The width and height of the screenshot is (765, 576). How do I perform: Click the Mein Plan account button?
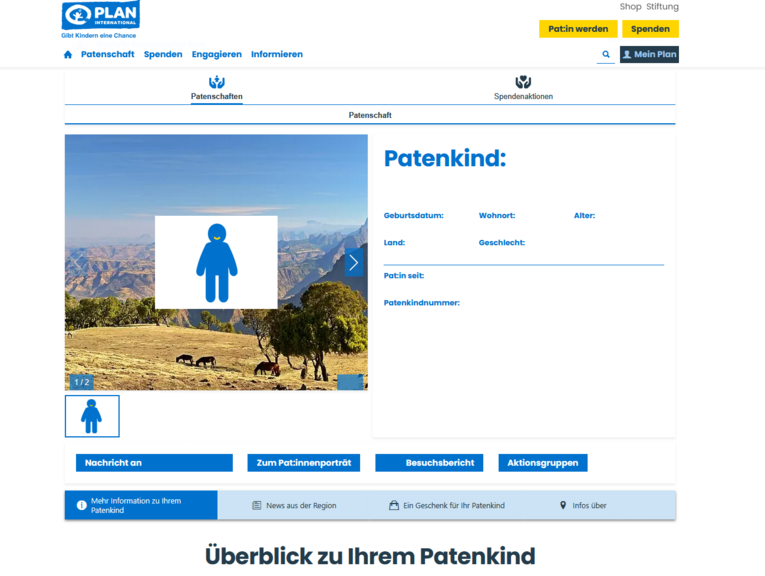tap(649, 55)
